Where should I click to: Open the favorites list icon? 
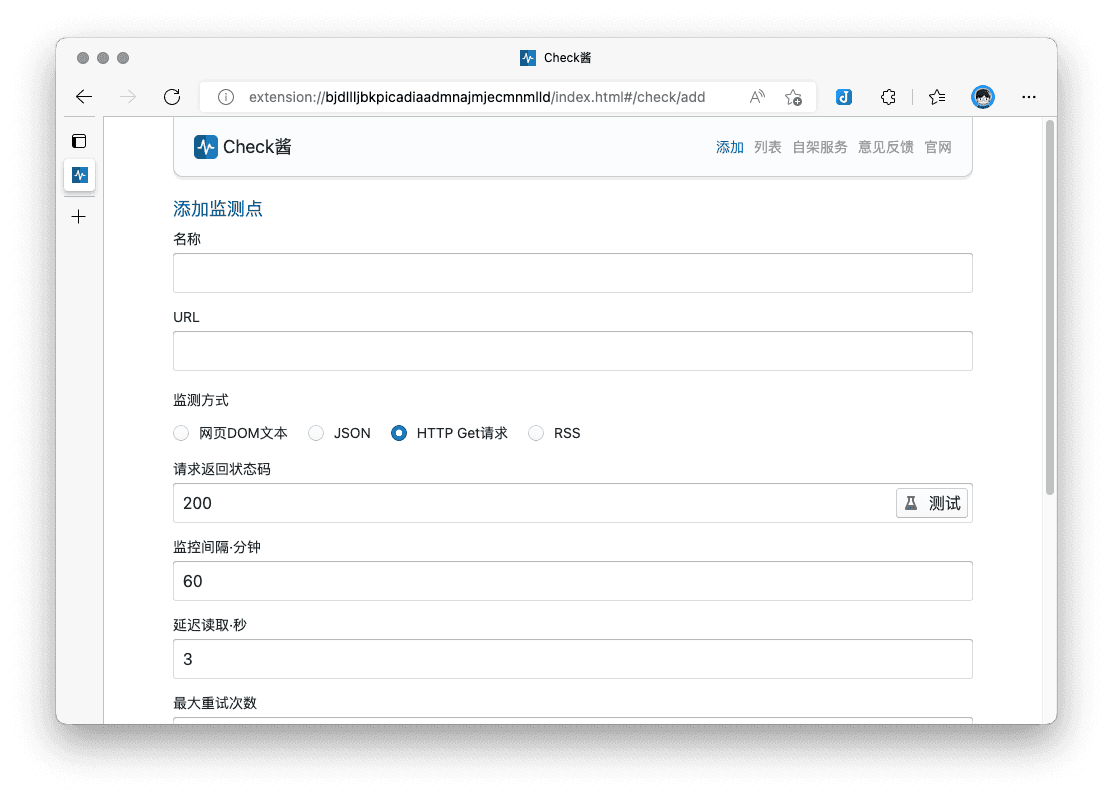click(937, 97)
